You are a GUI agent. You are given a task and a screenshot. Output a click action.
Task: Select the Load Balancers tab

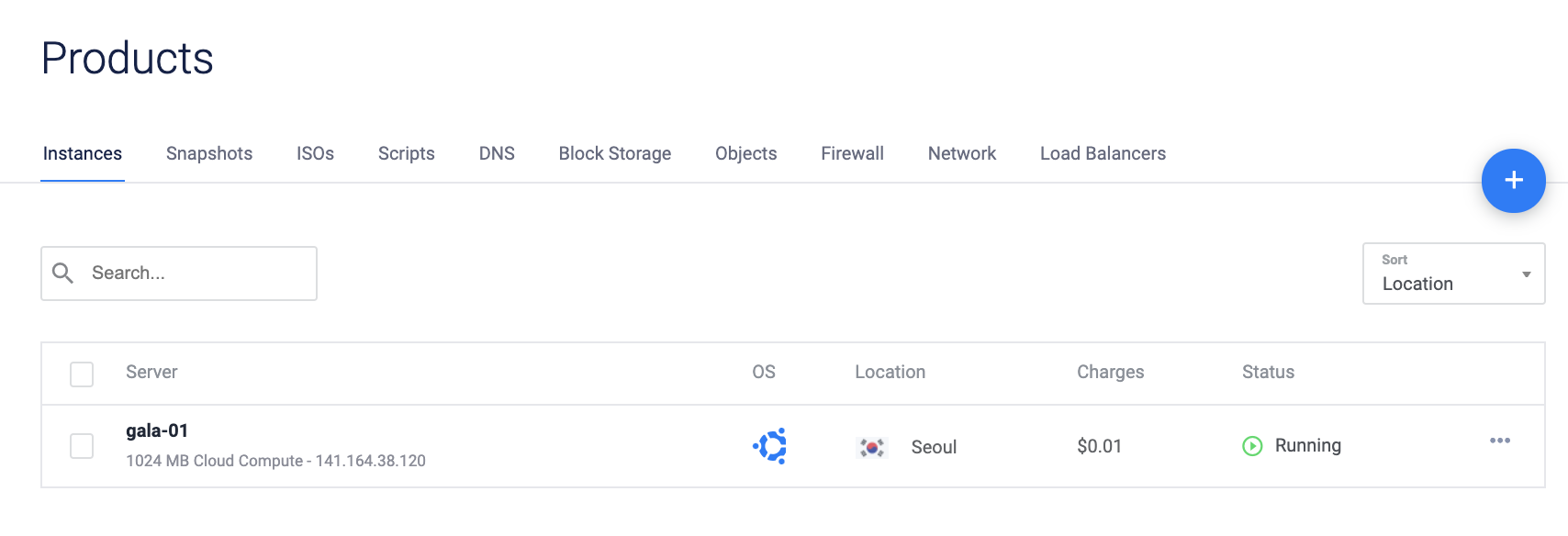pos(1103,153)
